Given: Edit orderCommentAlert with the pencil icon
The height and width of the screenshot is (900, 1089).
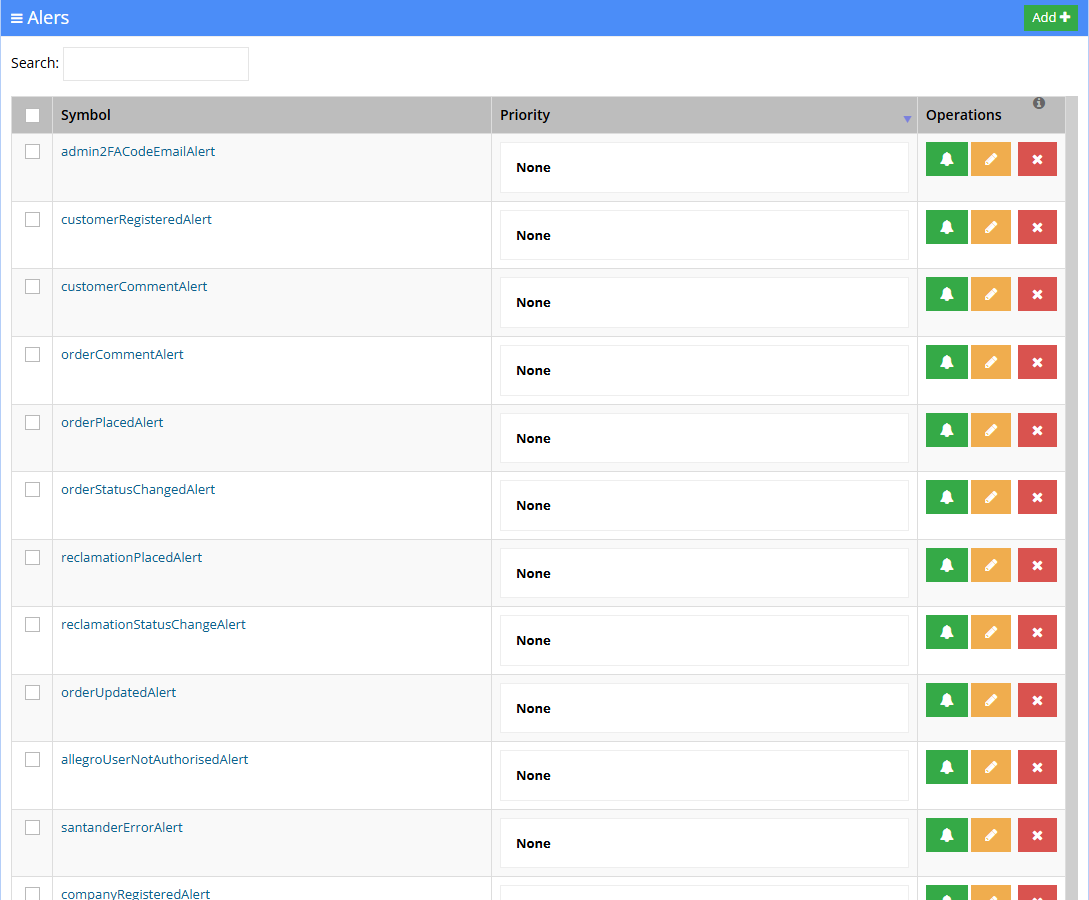Looking at the screenshot, I should pos(990,362).
